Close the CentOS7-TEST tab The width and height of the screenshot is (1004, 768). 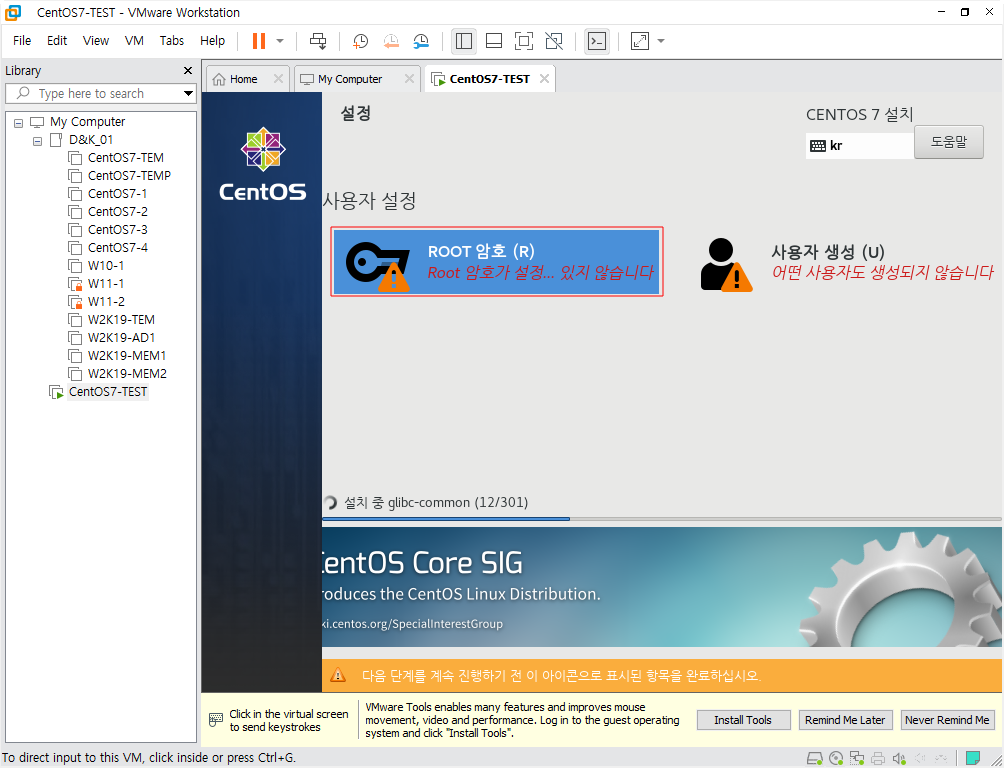(x=544, y=78)
